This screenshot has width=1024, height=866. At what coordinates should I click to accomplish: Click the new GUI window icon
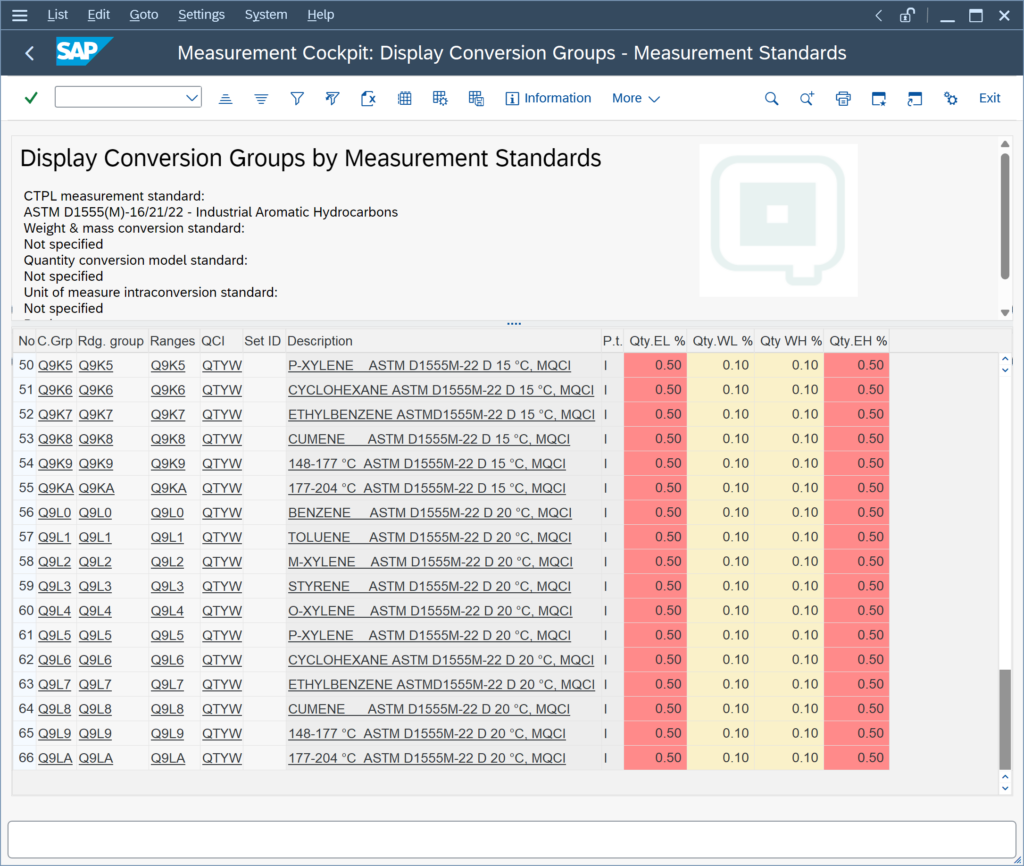tap(879, 99)
